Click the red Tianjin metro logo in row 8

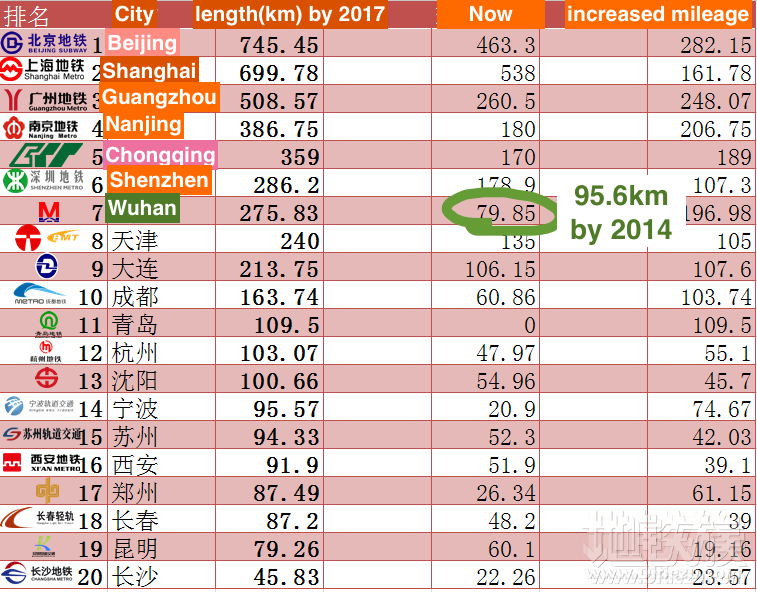click(28, 238)
